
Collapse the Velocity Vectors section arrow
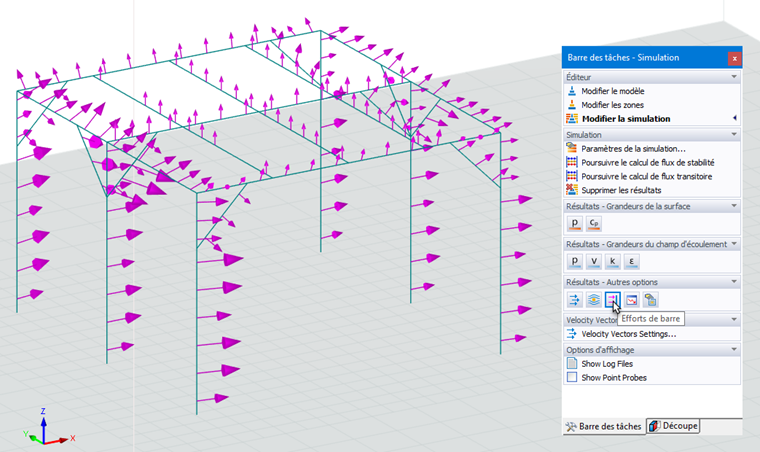tap(734, 319)
